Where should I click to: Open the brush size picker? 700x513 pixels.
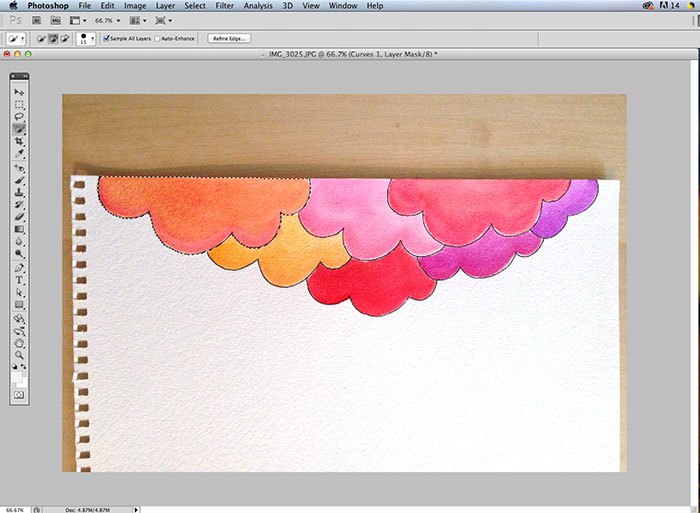click(86, 39)
